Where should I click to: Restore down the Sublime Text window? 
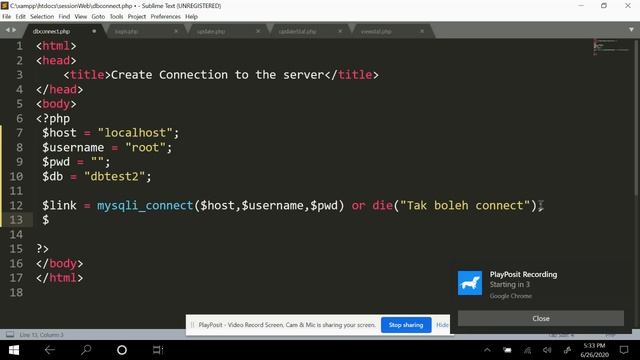(604, 6)
